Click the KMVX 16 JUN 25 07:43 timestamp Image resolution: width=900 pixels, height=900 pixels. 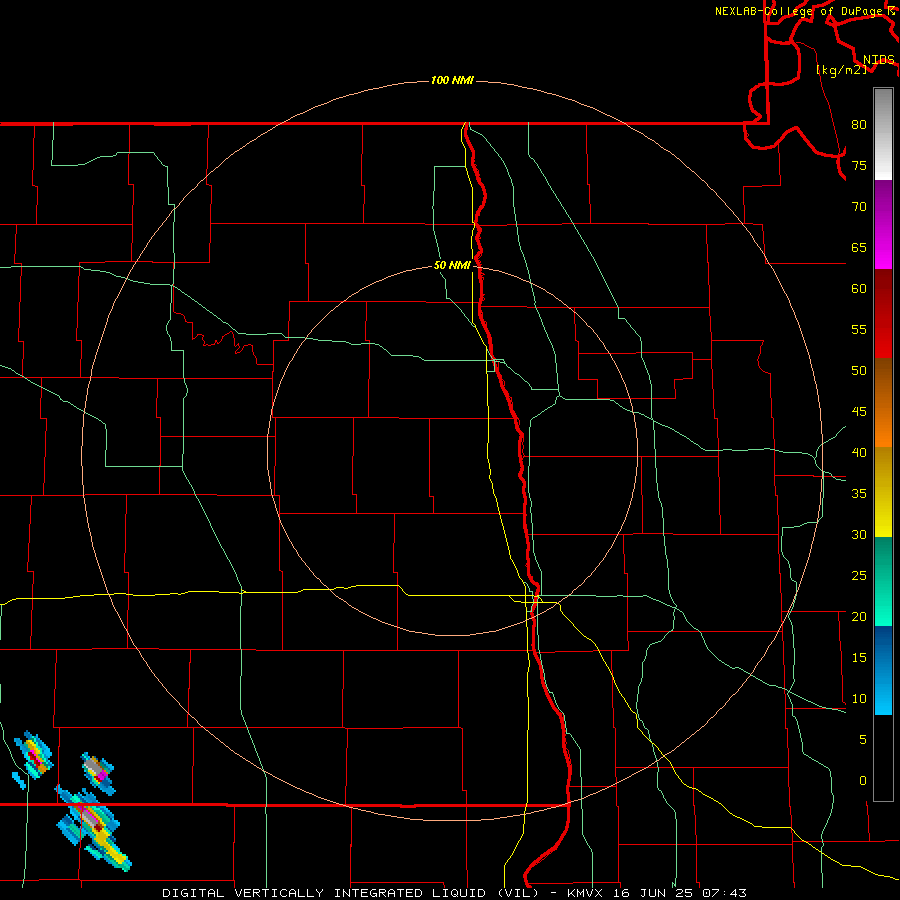coord(657,893)
